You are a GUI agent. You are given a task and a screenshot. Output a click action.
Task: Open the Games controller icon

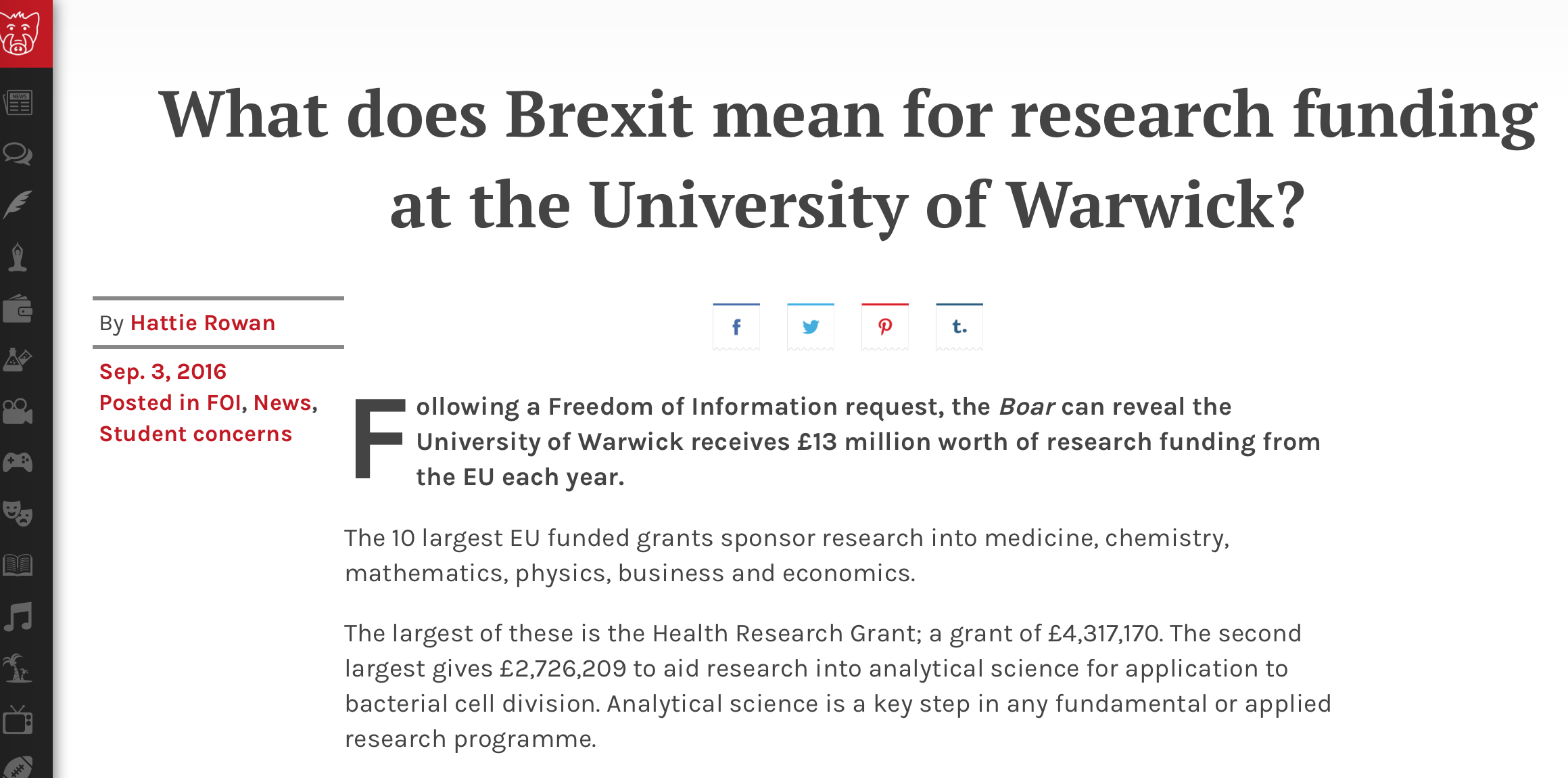tap(18, 463)
